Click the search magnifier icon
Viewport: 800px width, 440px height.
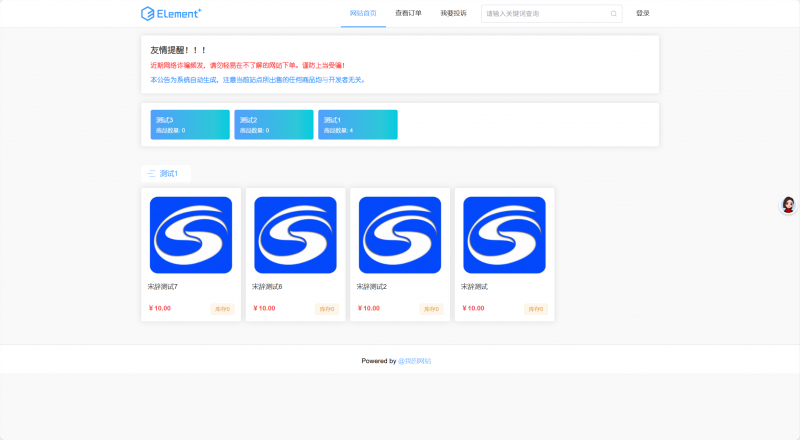(x=613, y=14)
